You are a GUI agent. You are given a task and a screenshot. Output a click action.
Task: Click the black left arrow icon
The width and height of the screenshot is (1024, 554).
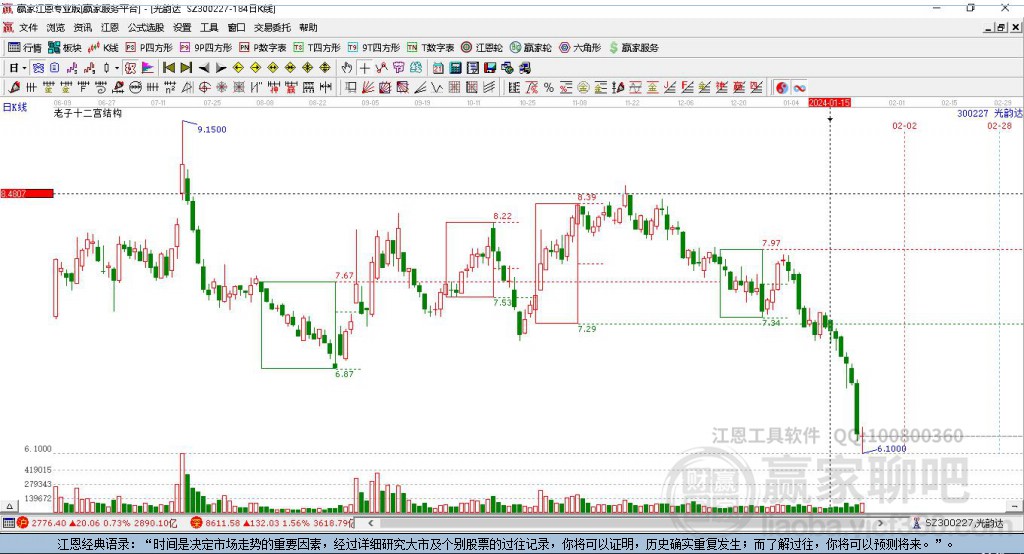pos(204,68)
